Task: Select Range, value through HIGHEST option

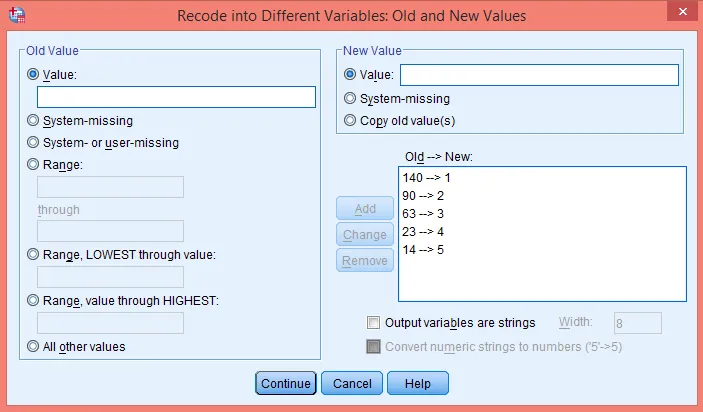Action: (x=34, y=300)
